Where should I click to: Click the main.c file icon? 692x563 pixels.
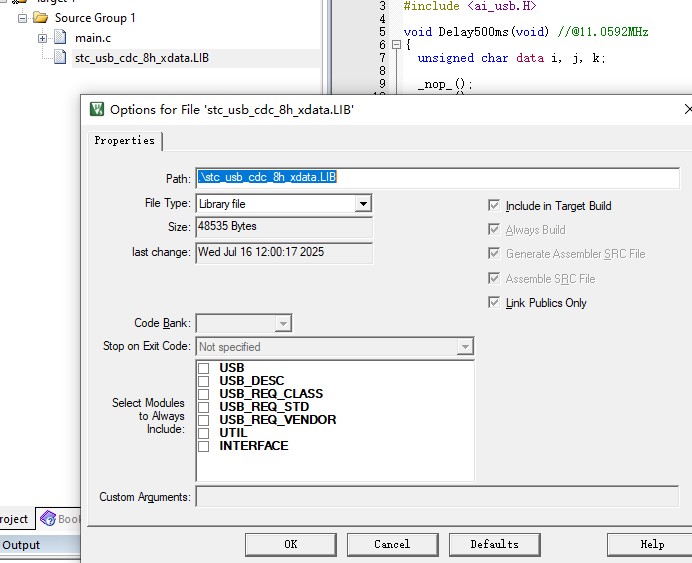coord(61,38)
